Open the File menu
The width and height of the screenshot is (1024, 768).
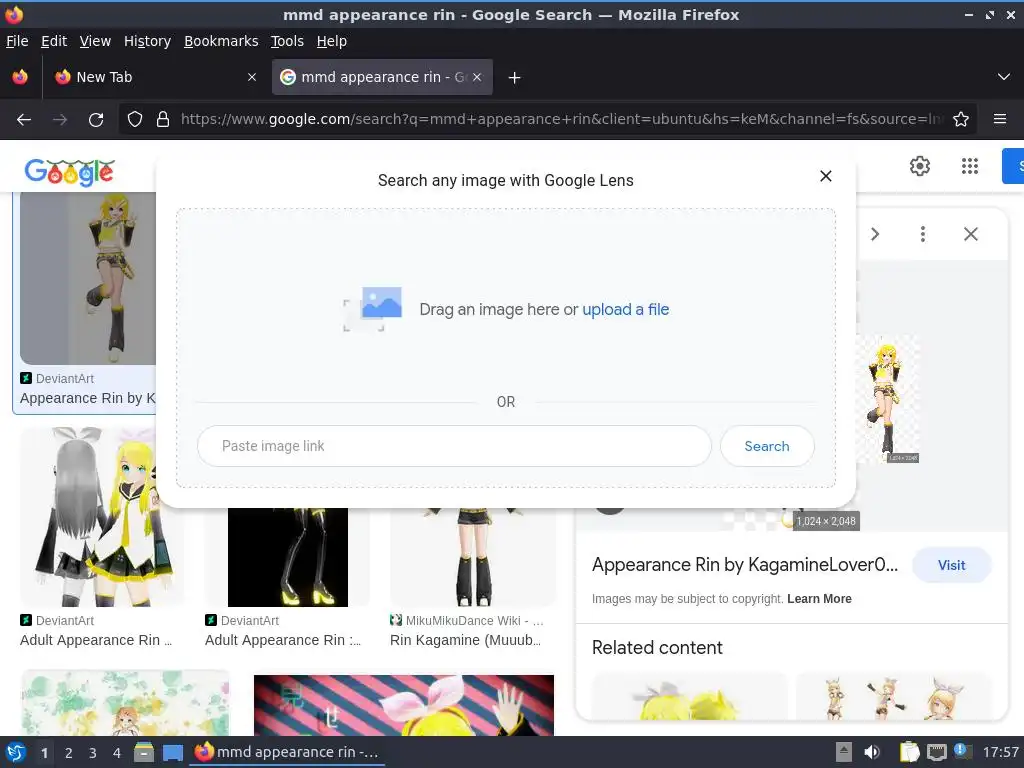coord(17,41)
